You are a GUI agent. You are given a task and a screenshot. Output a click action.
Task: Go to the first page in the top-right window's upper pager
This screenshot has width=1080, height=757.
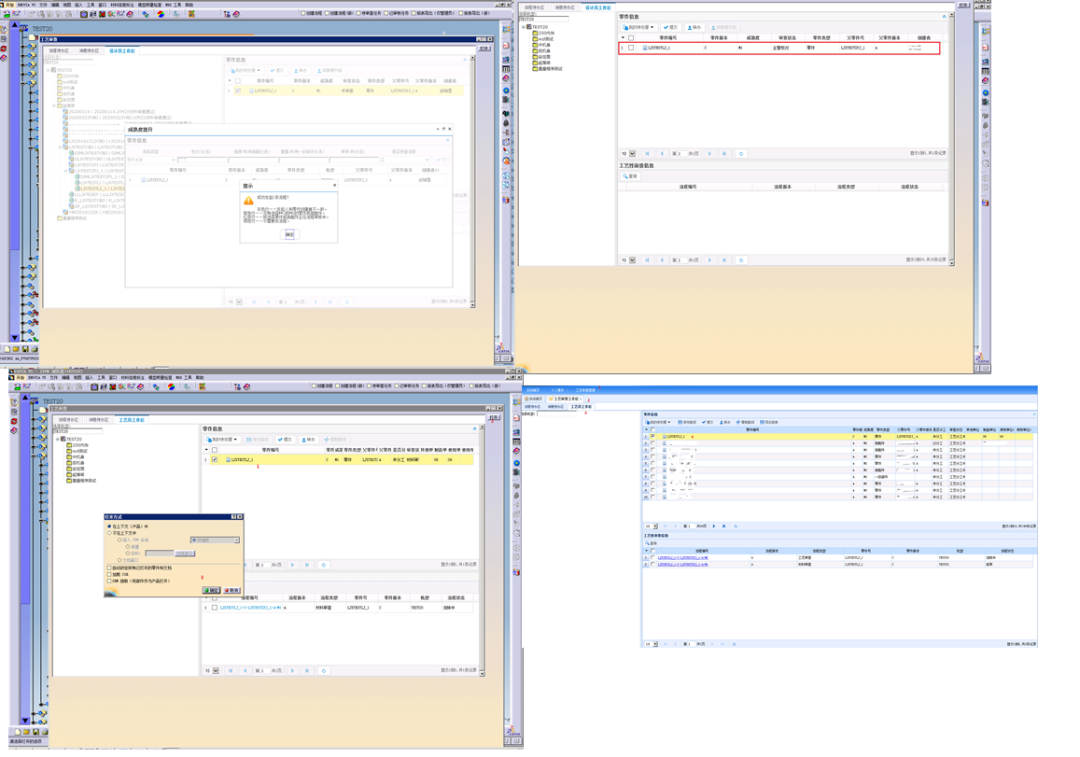(x=647, y=154)
